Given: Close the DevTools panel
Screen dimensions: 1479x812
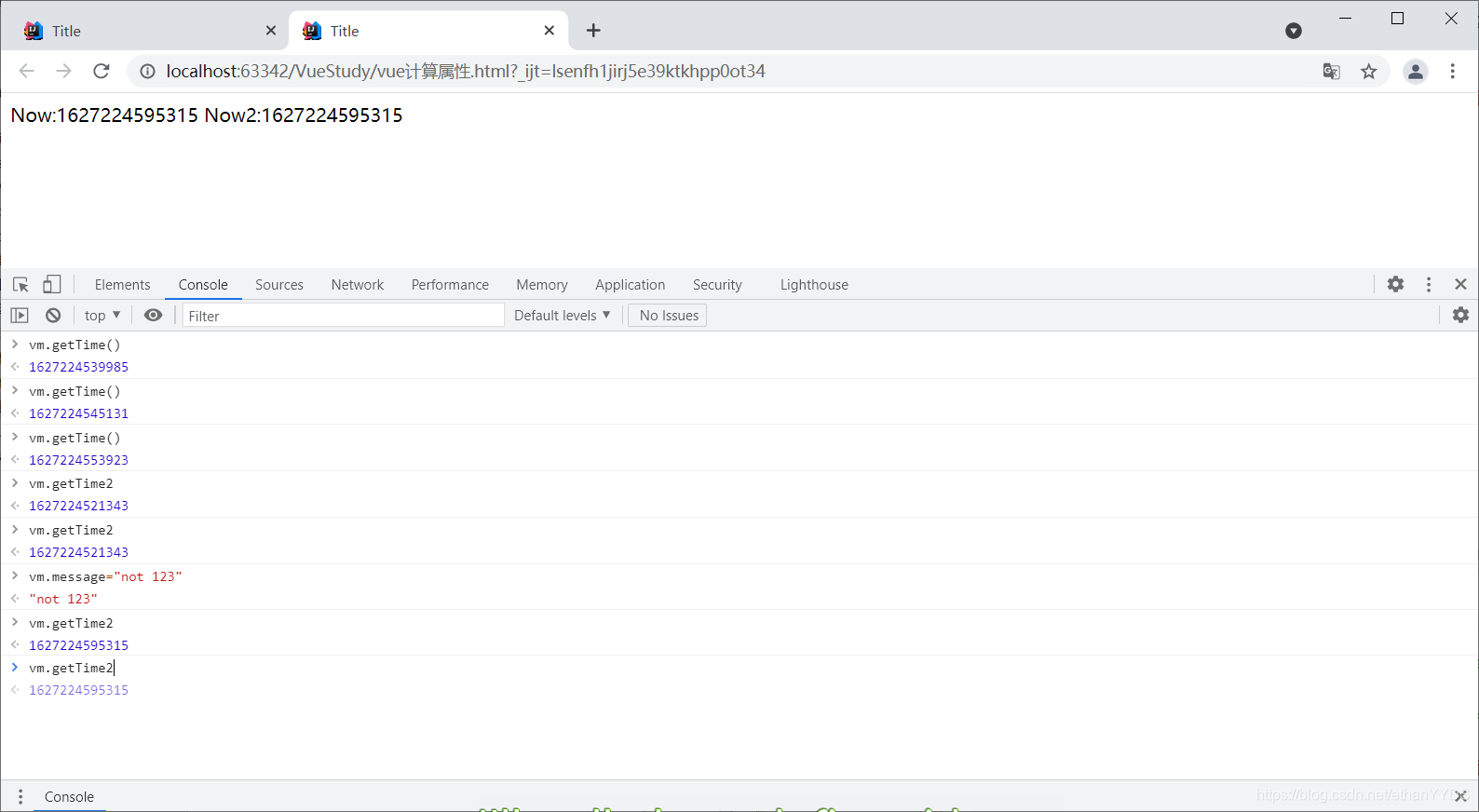Looking at the screenshot, I should click(x=1460, y=284).
